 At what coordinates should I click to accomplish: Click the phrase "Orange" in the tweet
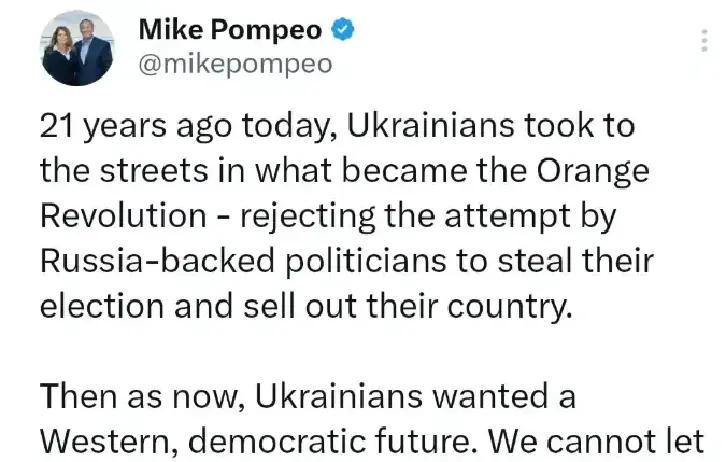point(593,172)
